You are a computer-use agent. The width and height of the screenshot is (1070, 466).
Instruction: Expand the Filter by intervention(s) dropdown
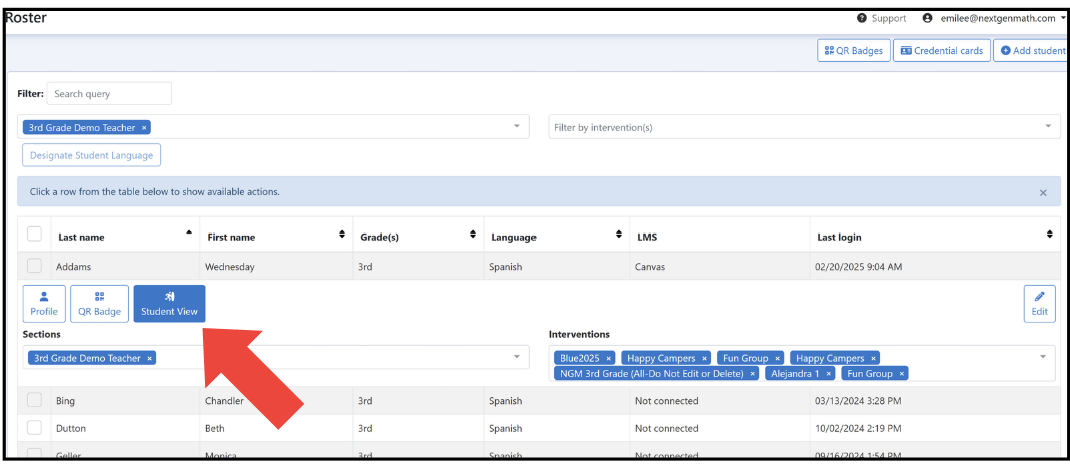click(805, 127)
